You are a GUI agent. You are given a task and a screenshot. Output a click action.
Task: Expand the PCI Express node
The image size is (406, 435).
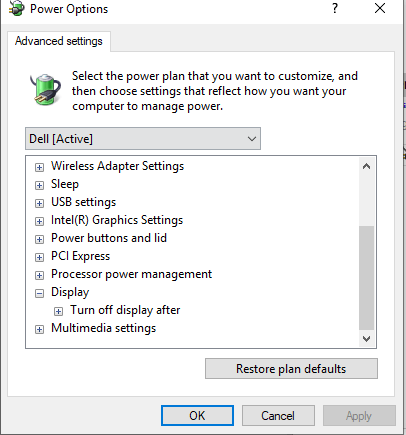pyautogui.click(x=39, y=257)
